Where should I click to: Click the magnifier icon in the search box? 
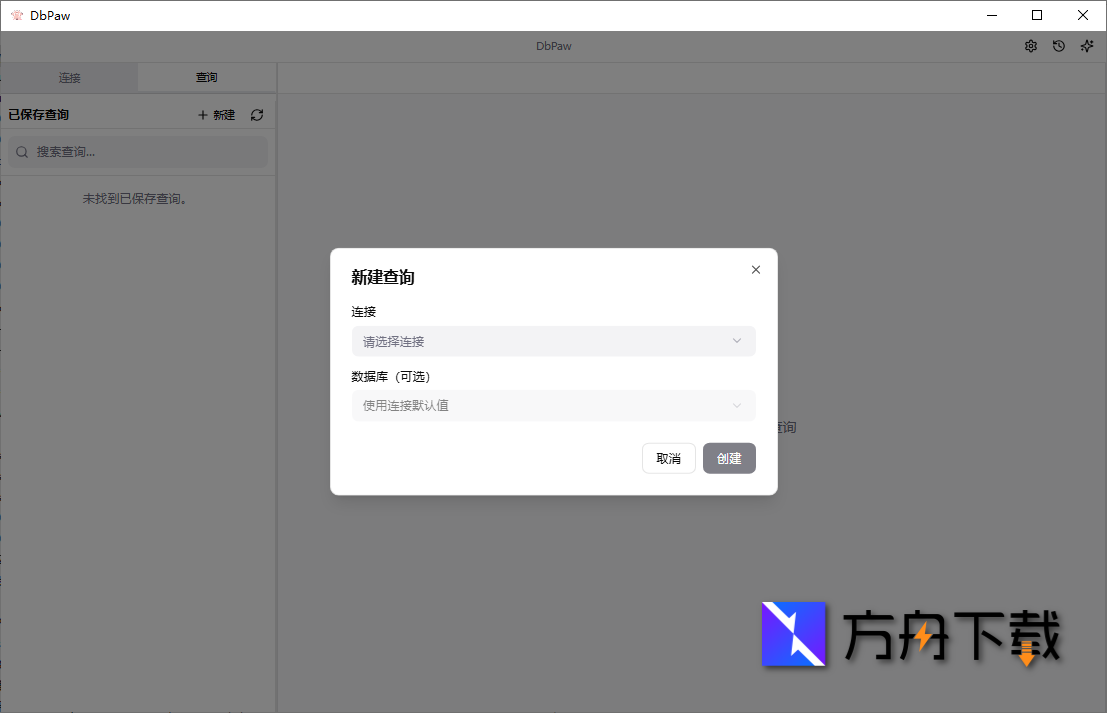click(x=21, y=151)
